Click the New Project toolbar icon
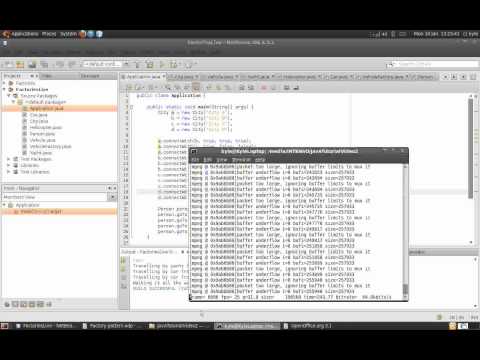480x360 pixels. tap(20, 64)
